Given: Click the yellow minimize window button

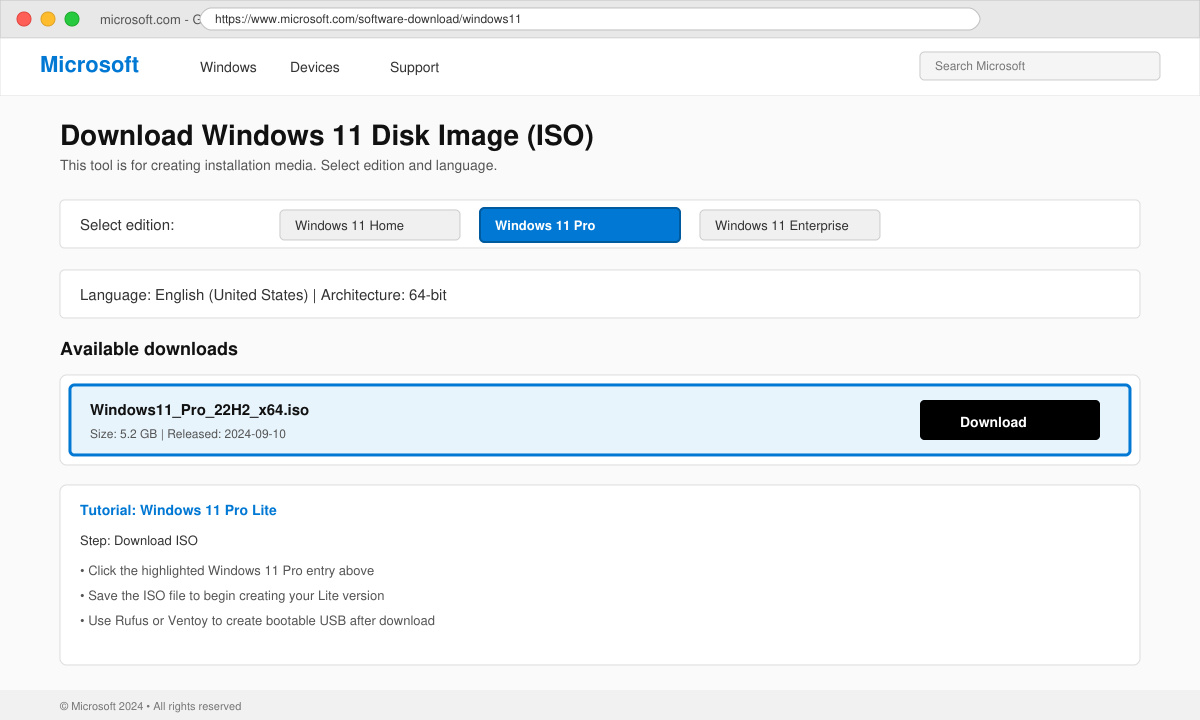Looking at the screenshot, I should (x=48, y=19).
